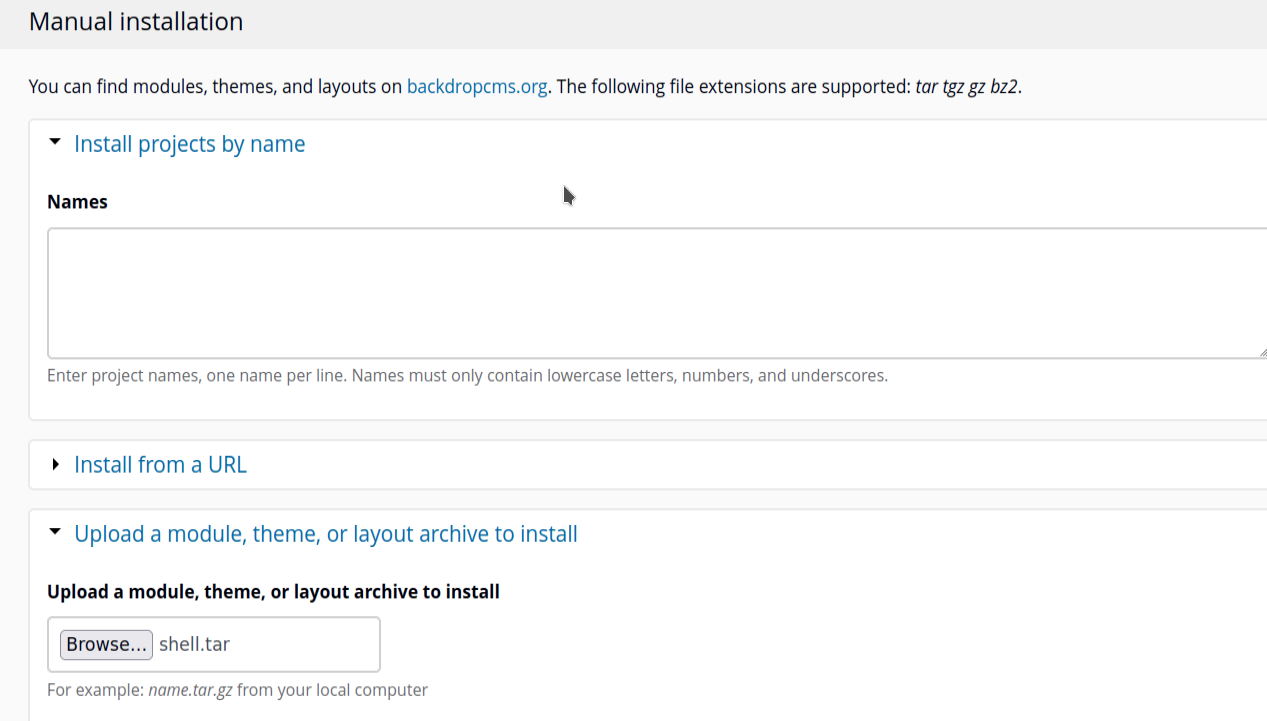1267x721 pixels.
Task: Click the bold upload archive field label
Action: tap(273, 592)
